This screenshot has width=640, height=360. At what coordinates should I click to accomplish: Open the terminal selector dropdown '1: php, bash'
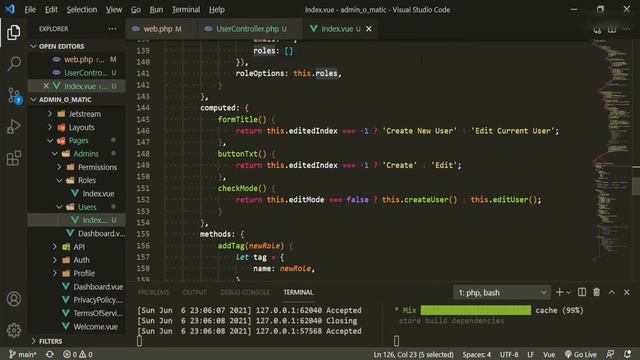point(502,293)
